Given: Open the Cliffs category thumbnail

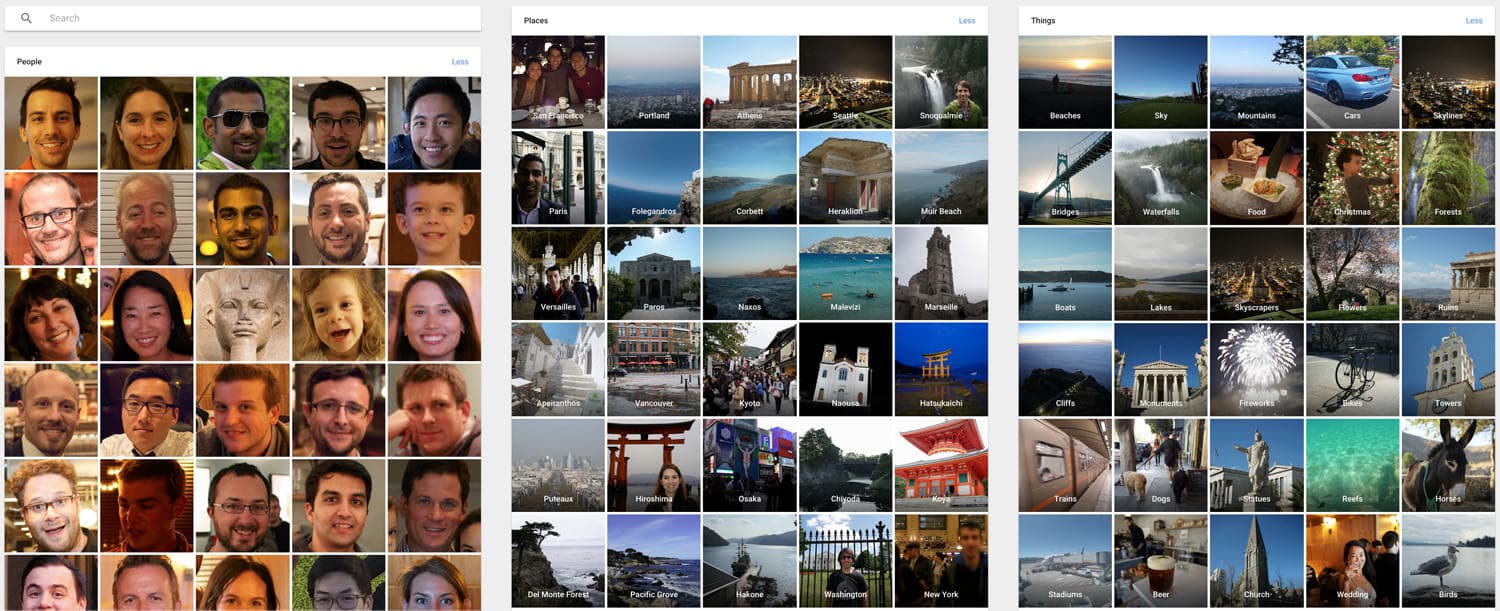Looking at the screenshot, I should [x=1065, y=369].
